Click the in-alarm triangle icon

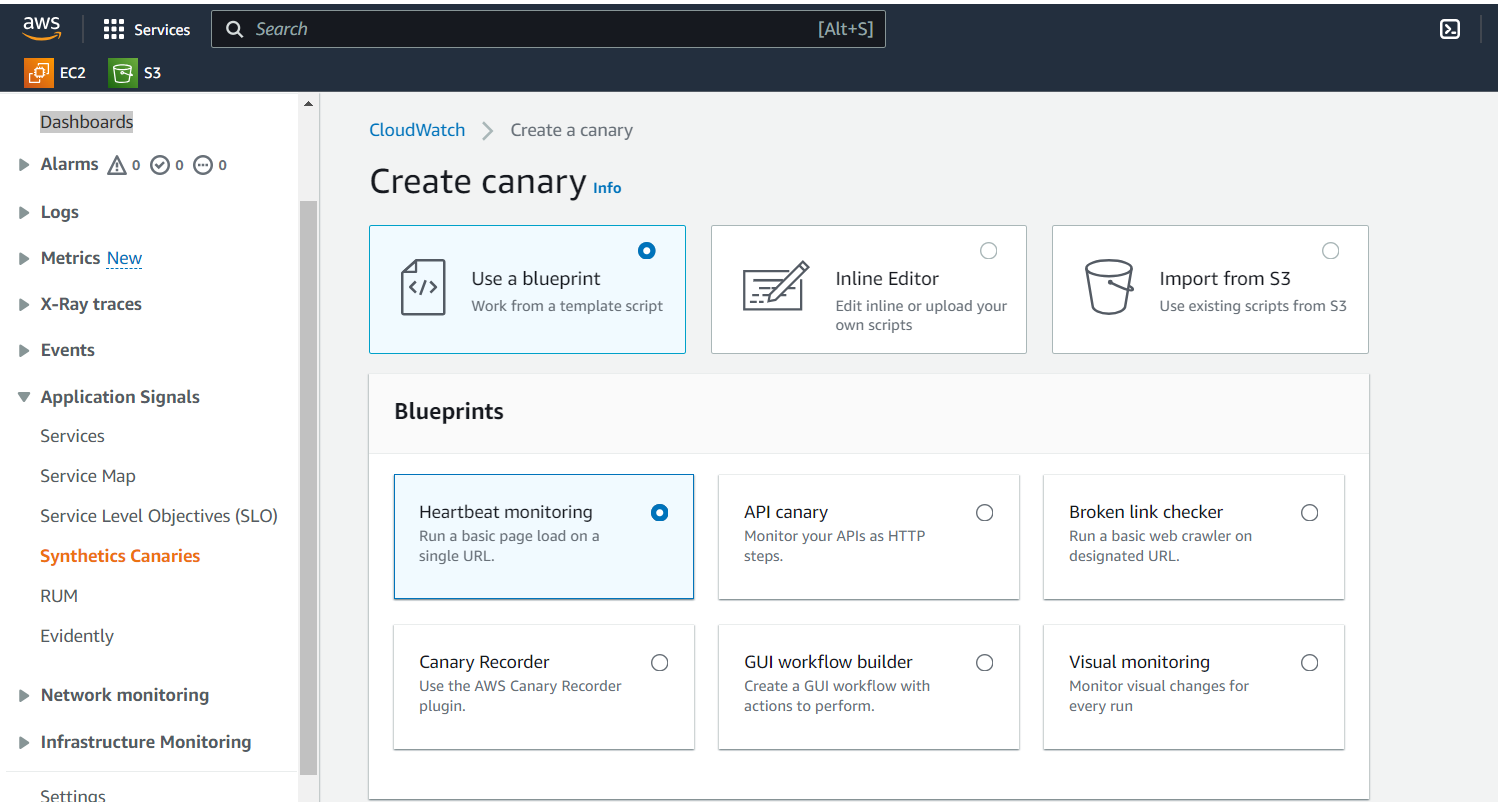pos(116,165)
